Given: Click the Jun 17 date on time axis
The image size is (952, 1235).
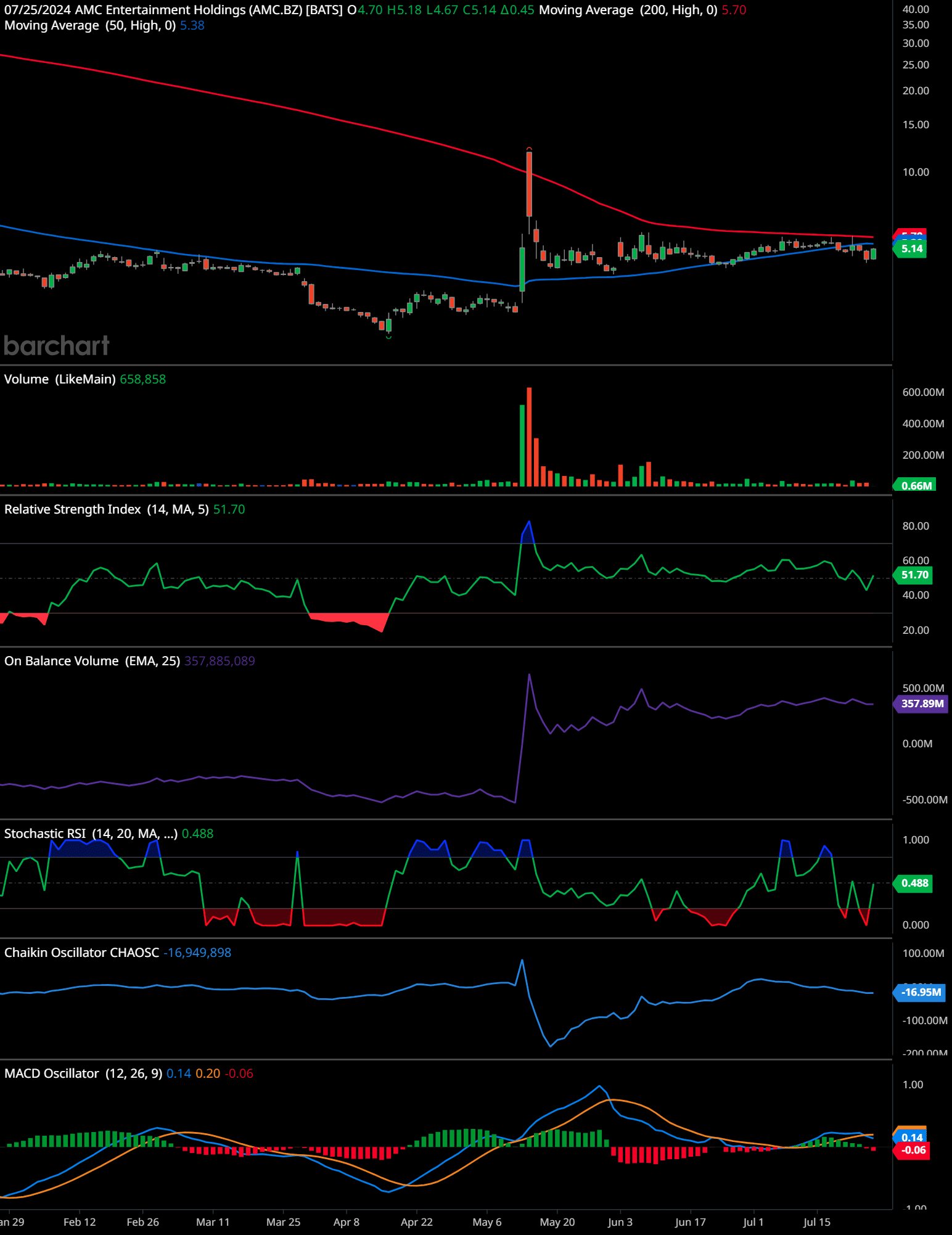Looking at the screenshot, I should coord(691,1222).
